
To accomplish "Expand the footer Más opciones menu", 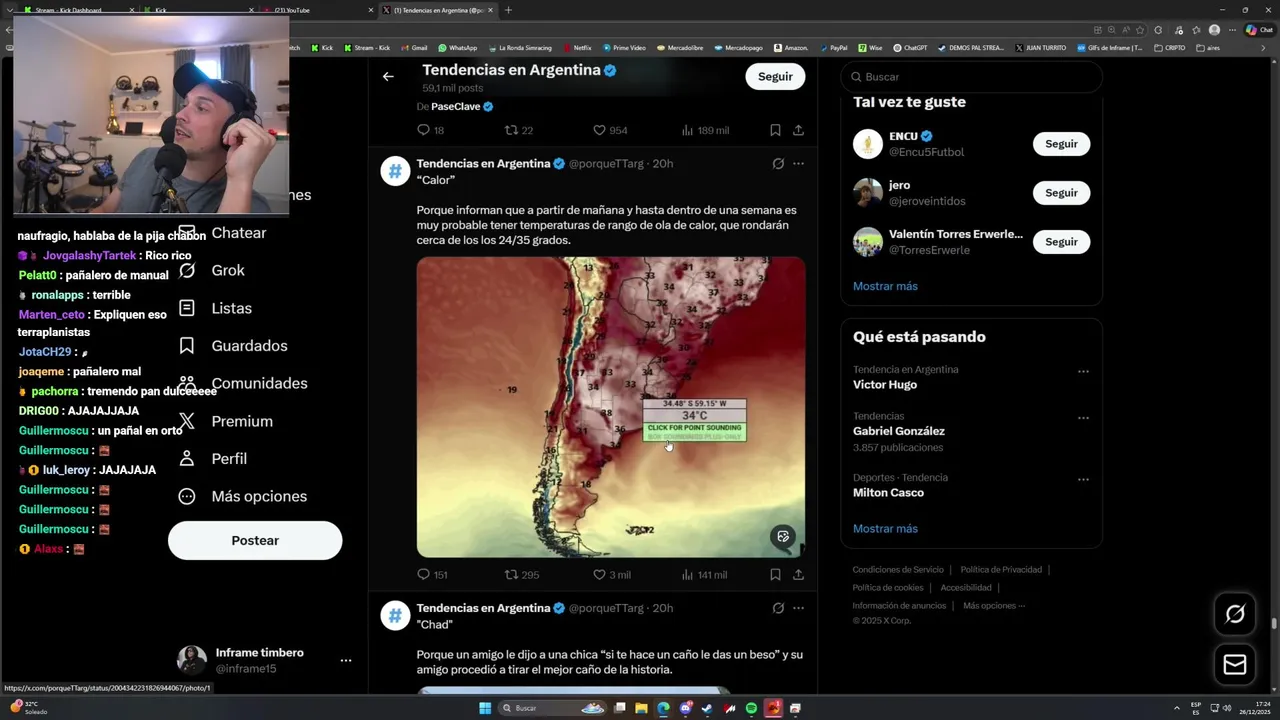I will [994, 605].
